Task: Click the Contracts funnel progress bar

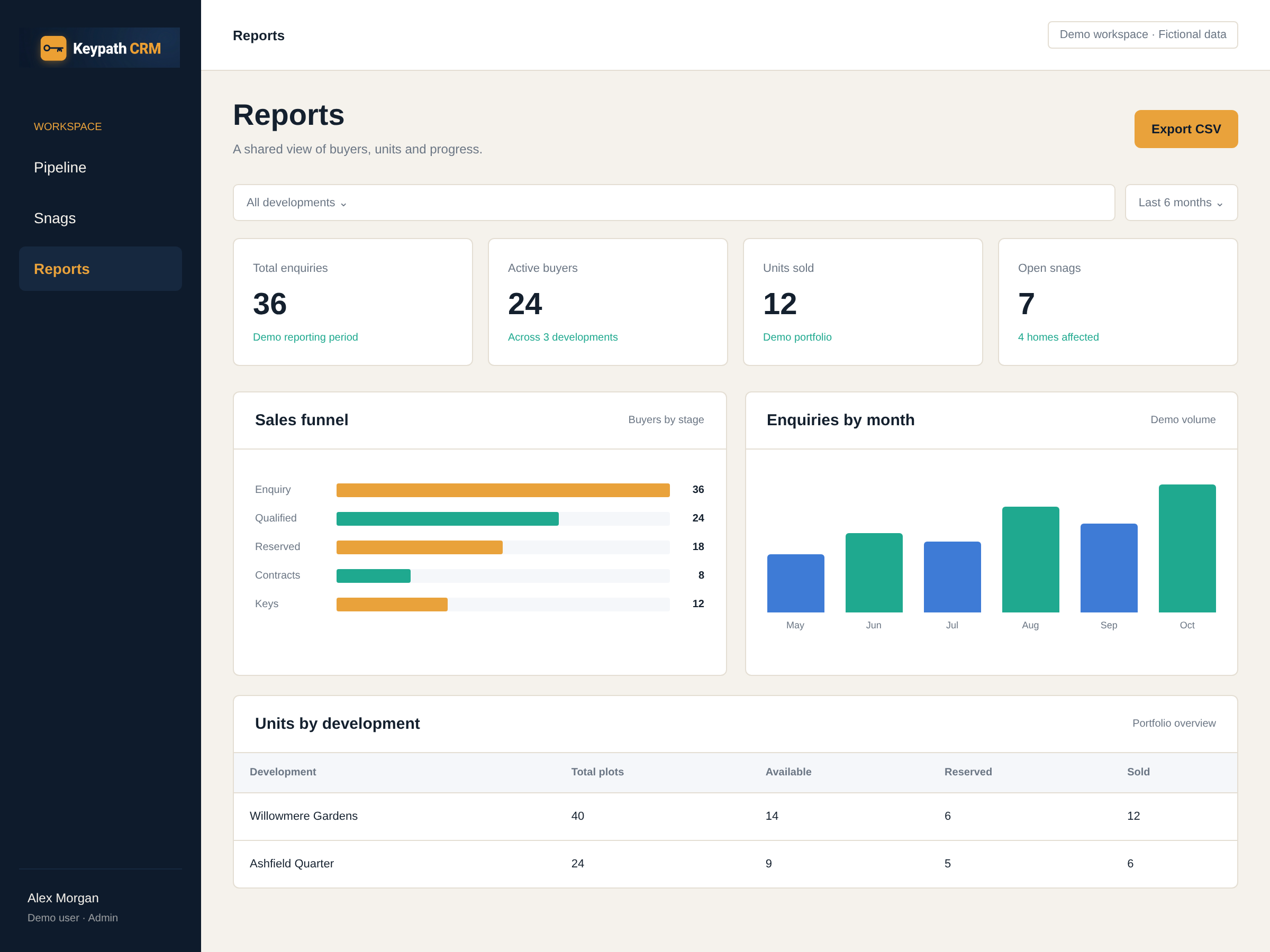Action: (x=502, y=575)
